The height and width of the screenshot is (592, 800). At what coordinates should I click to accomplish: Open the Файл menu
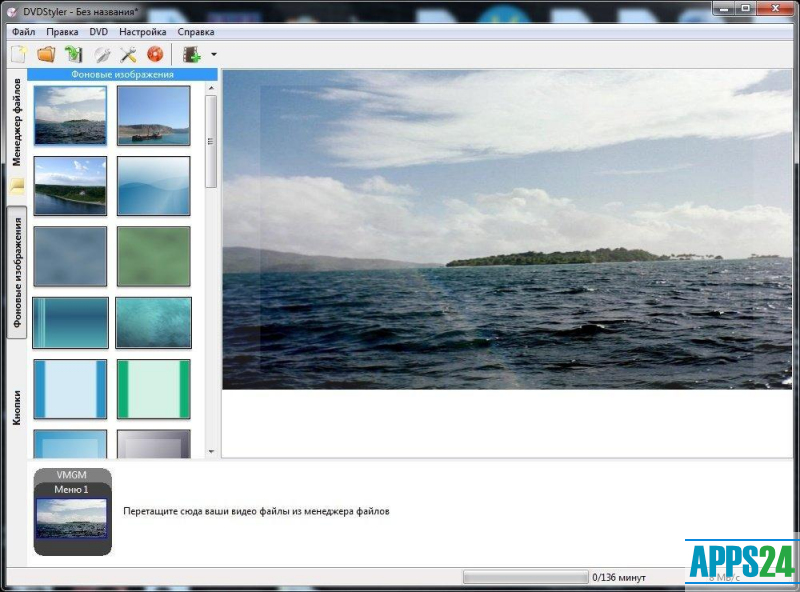pyautogui.click(x=24, y=32)
